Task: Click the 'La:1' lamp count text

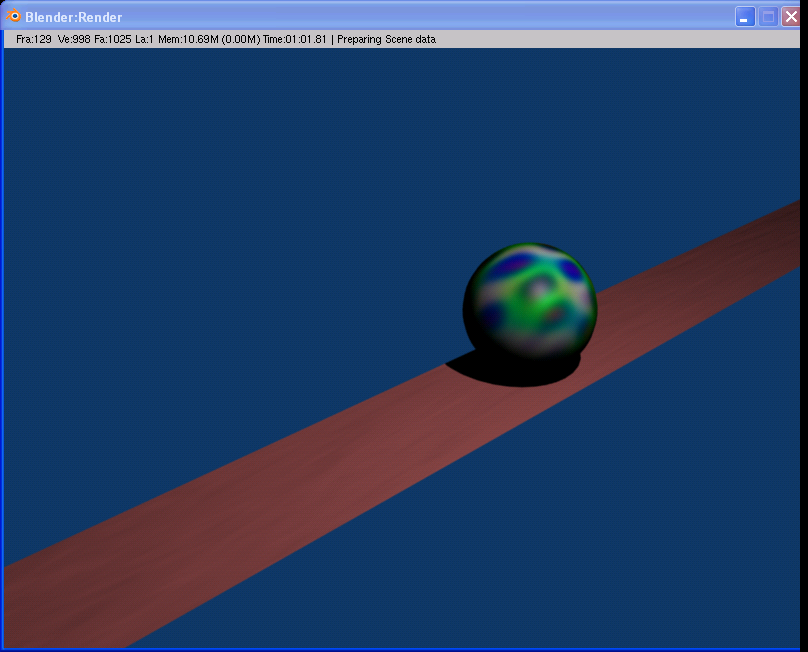Action: [144, 39]
